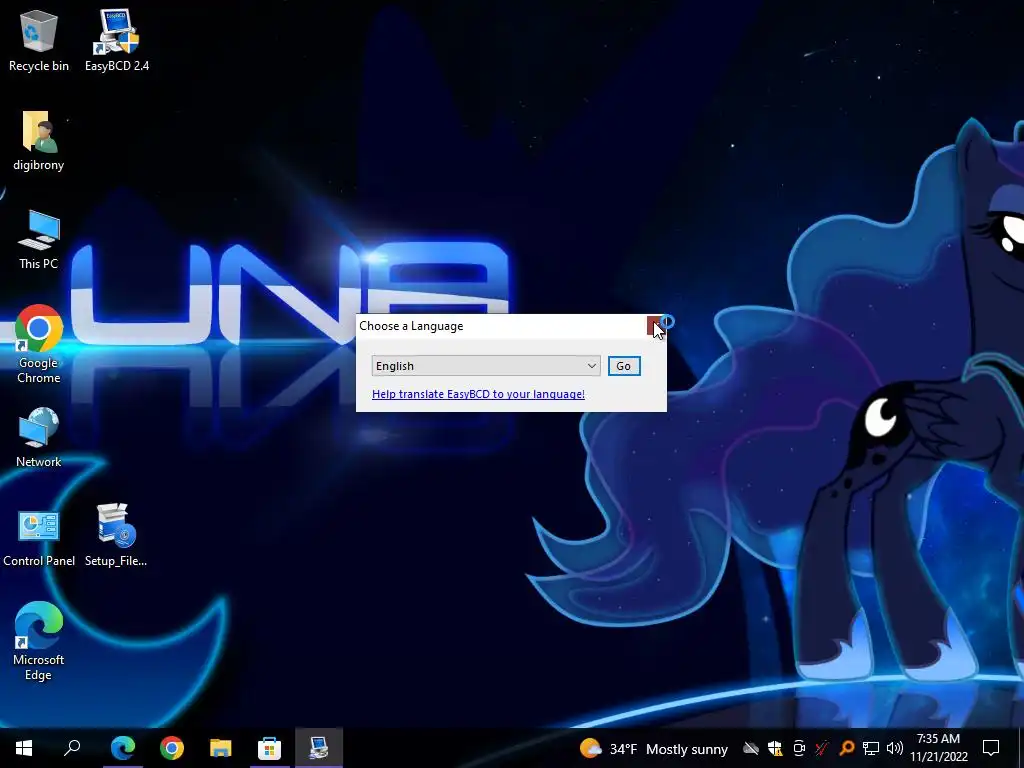Select the This PC desktop icon
Screen dimensions: 1024x768
click(39, 240)
